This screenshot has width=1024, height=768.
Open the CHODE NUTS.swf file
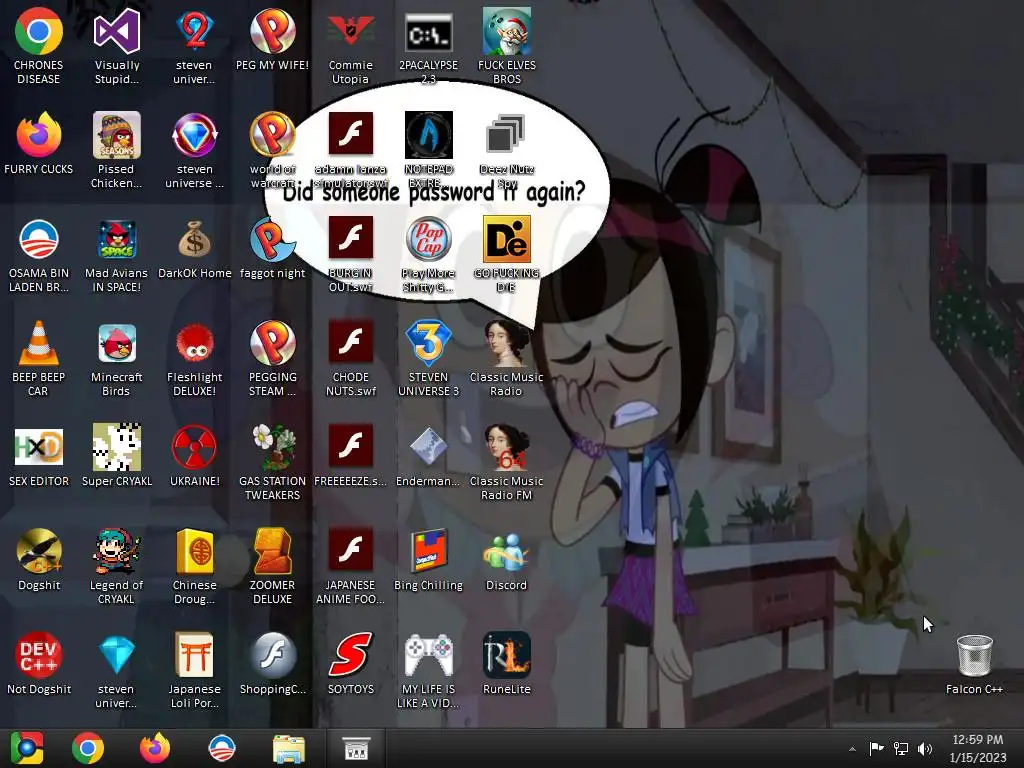[x=351, y=359]
